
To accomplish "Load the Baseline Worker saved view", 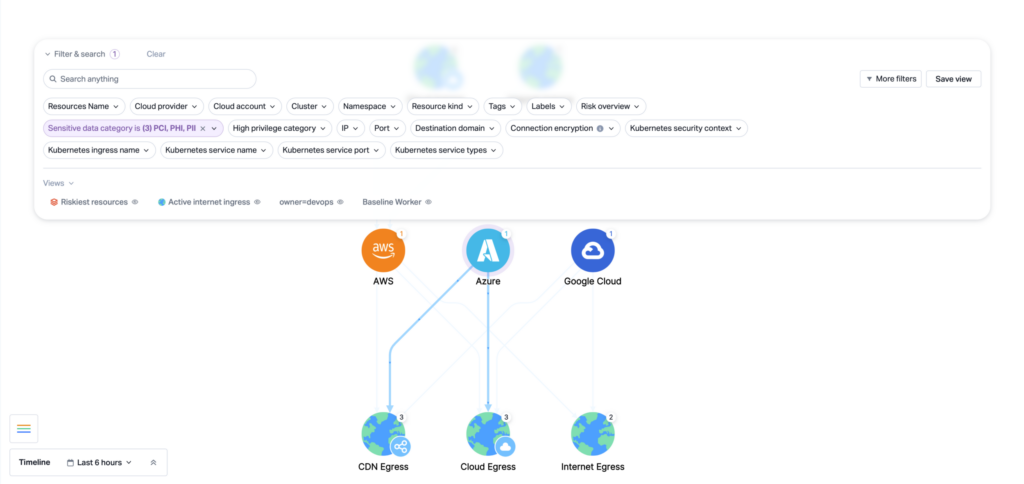I will point(391,202).
